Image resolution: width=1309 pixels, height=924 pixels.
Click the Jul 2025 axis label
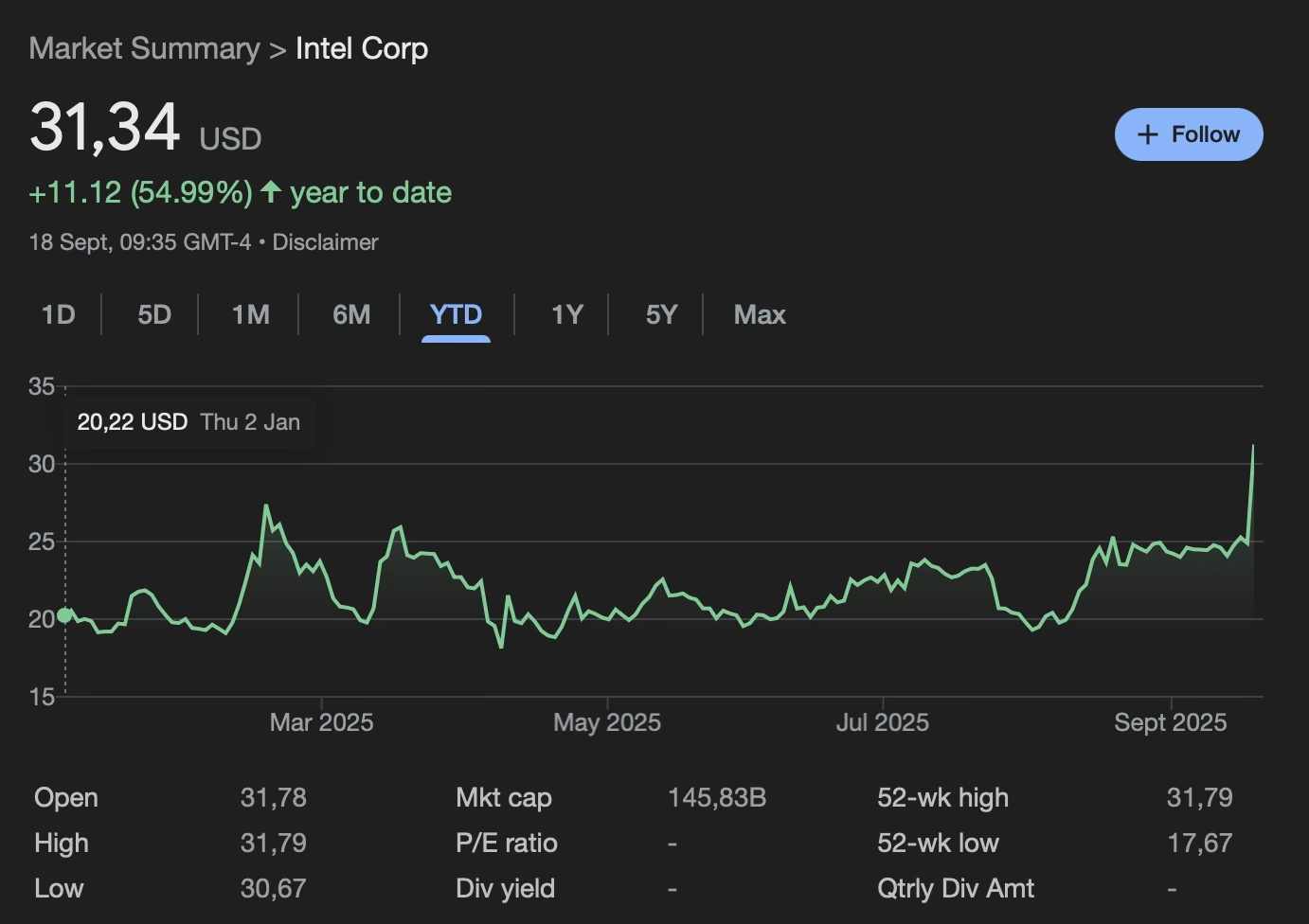883,722
